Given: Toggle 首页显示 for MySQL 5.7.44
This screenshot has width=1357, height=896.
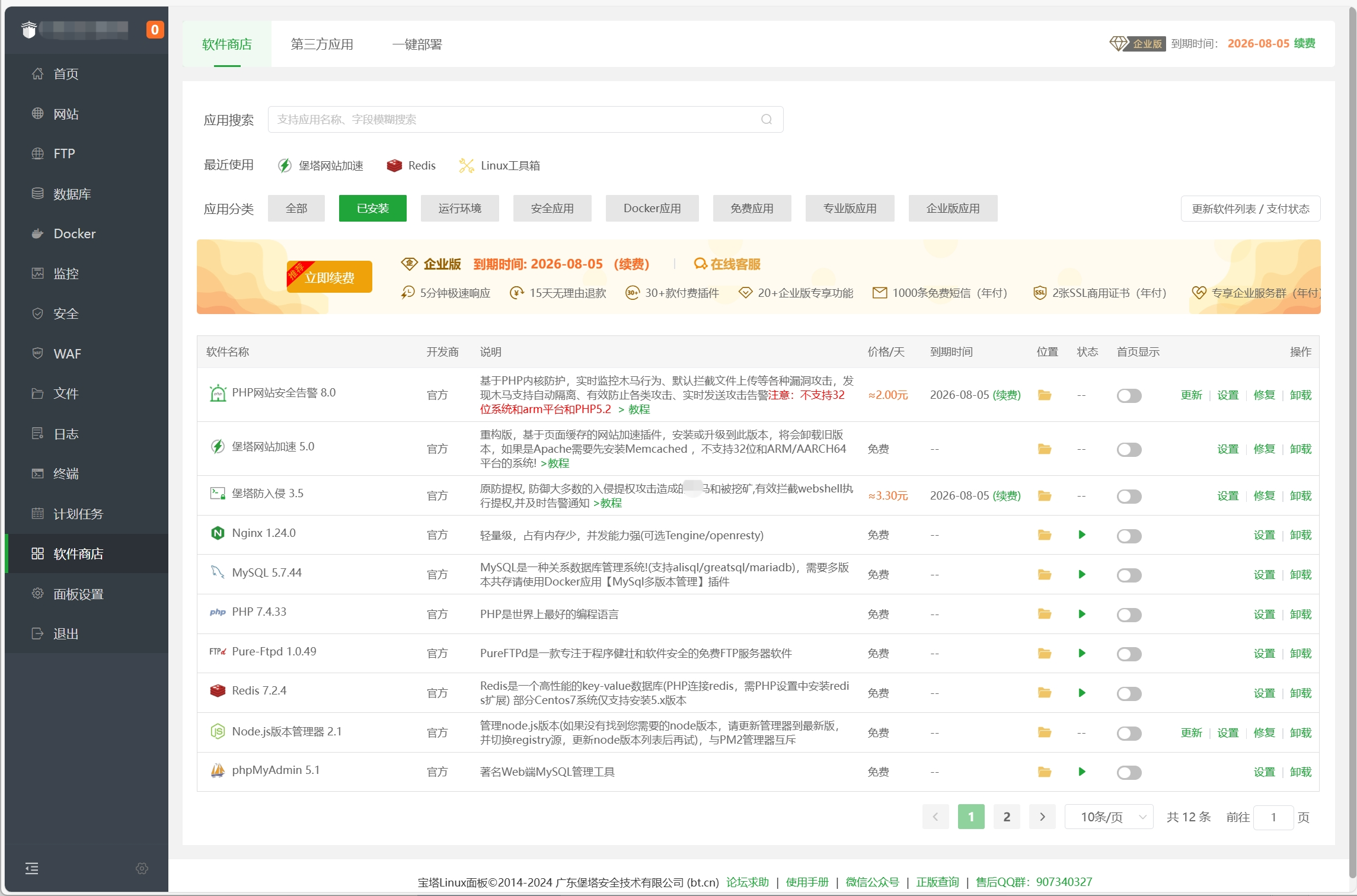Looking at the screenshot, I should [x=1129, y=575].
